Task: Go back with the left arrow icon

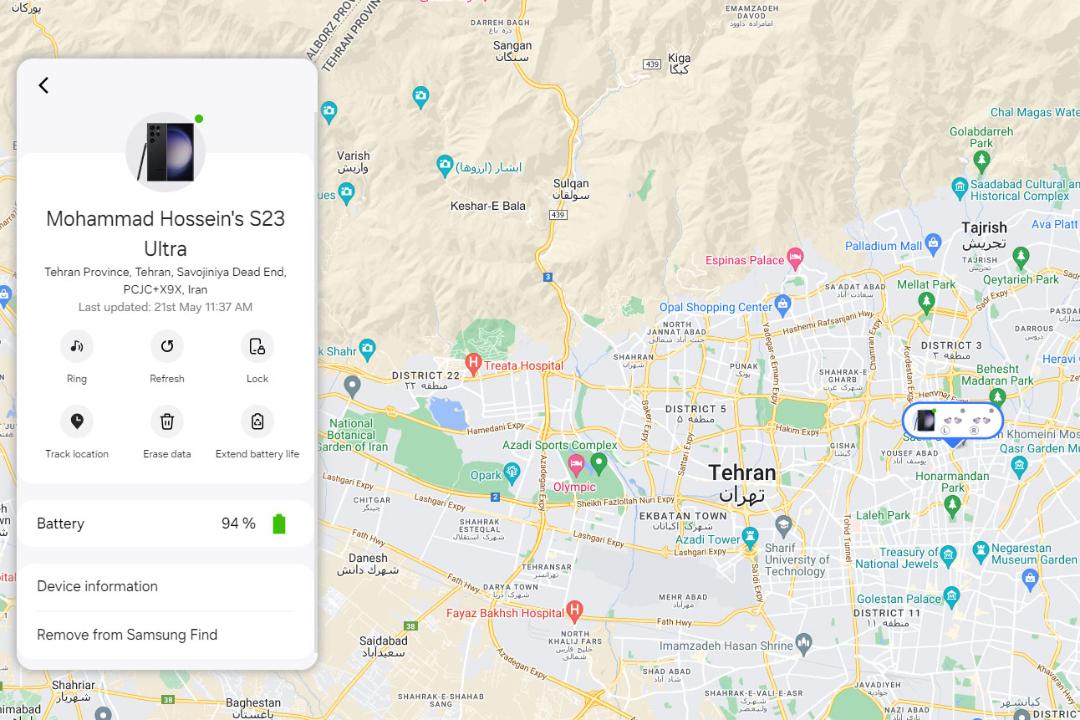Action: tap(43, 85)
